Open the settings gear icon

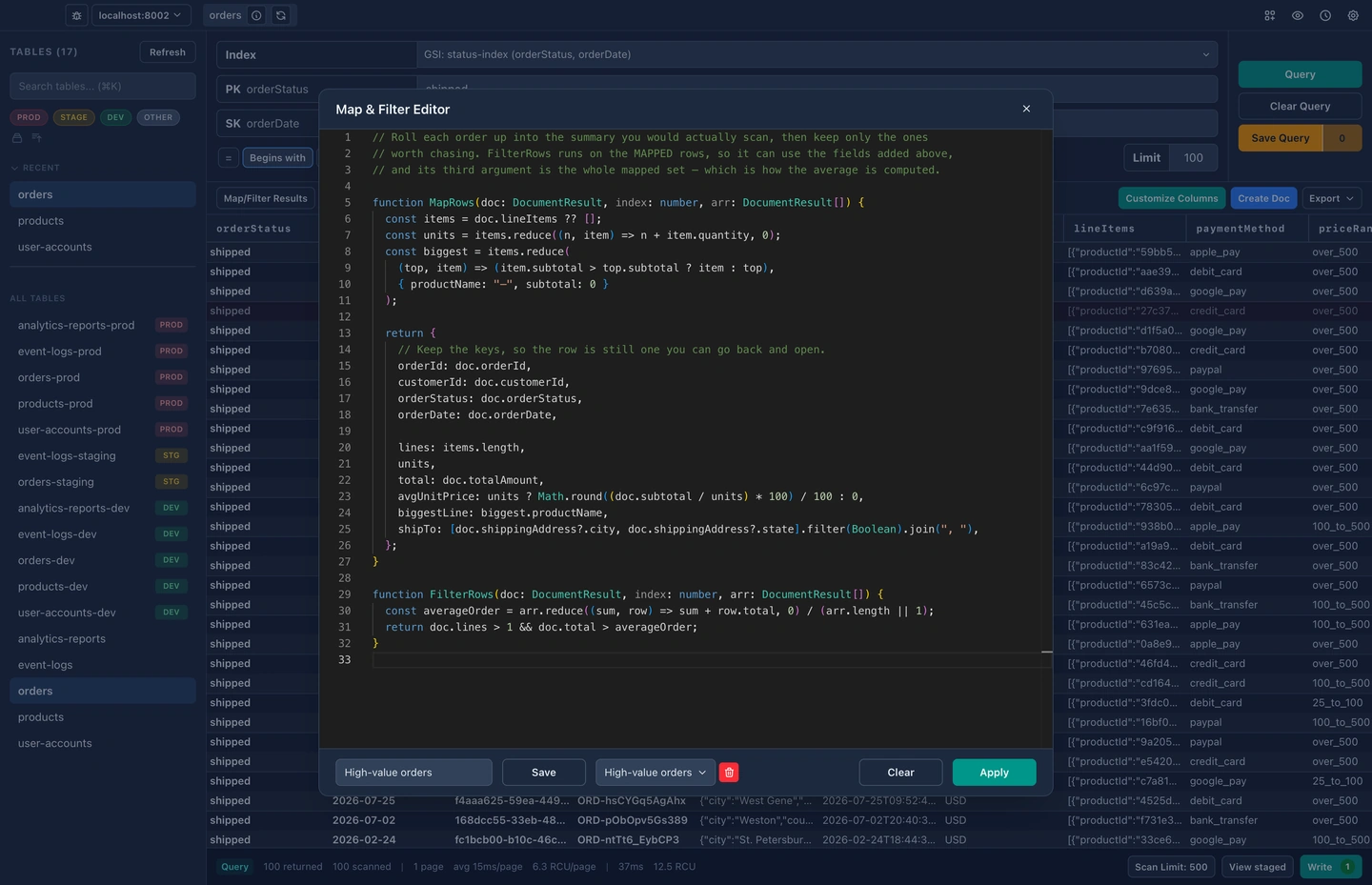click(1353, 15)
